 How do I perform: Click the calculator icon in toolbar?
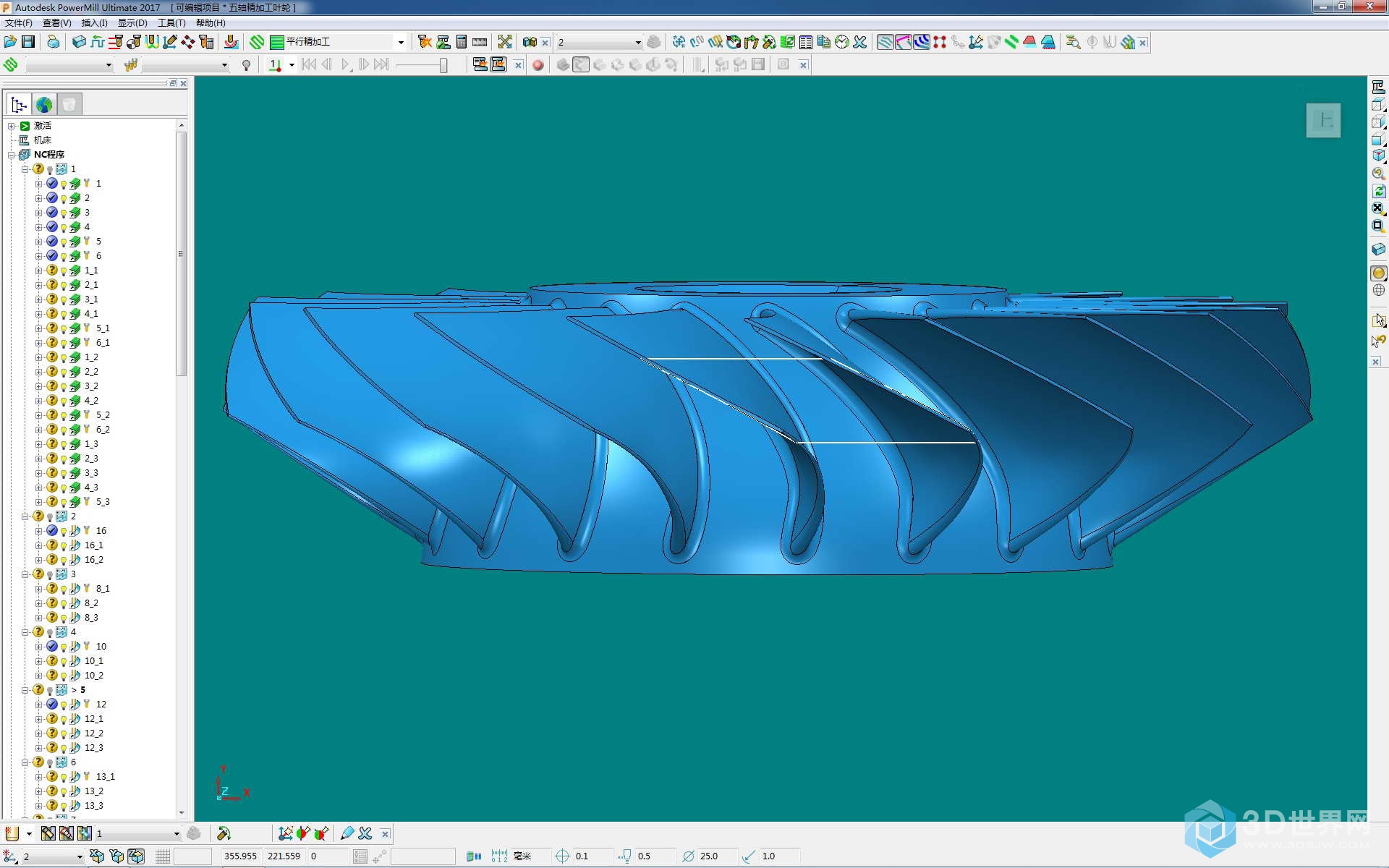pos(462,42)
